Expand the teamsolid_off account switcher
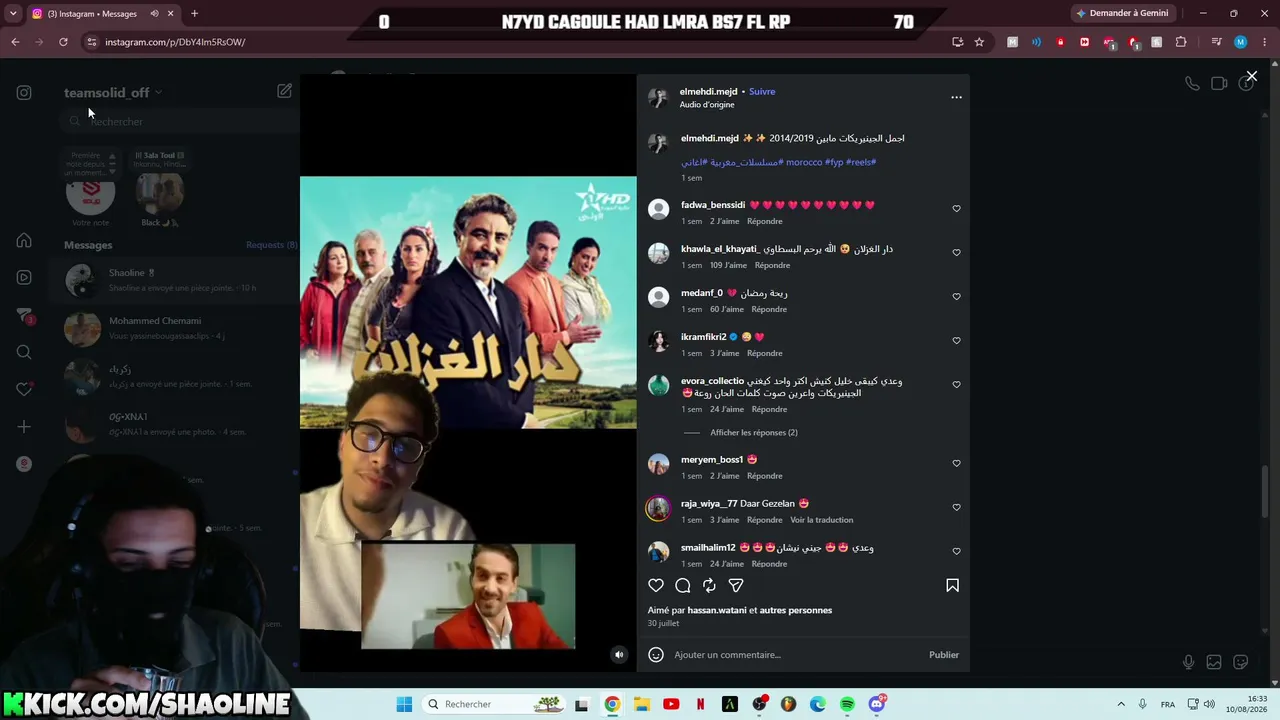Image resolution: width=1280 pixels, height=720 pixels. pos(113,93)
